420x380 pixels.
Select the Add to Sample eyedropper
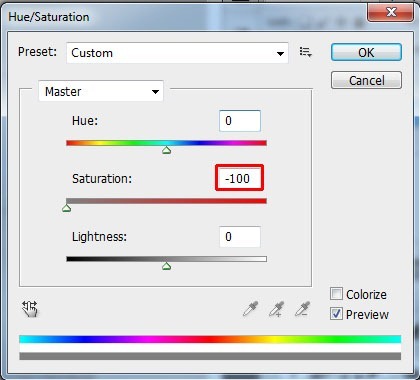click(x=276, y=309)
